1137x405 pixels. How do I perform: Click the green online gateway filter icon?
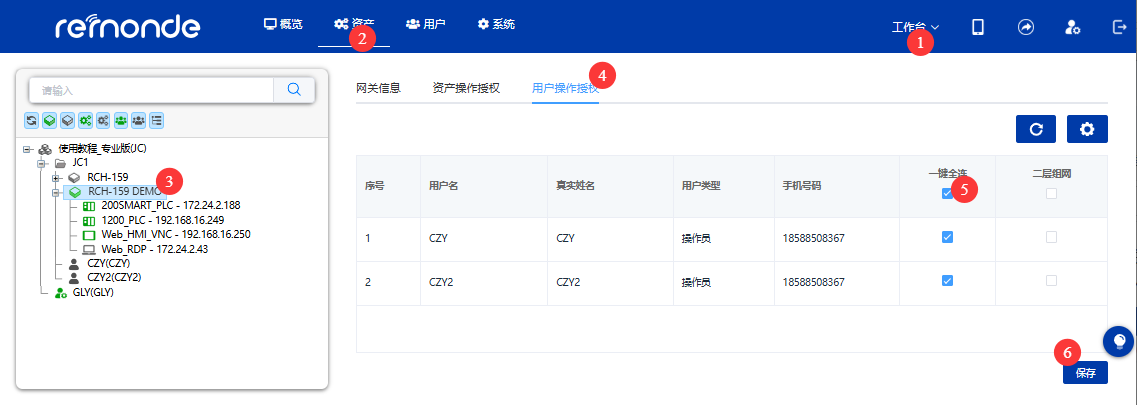click(49, 120)
